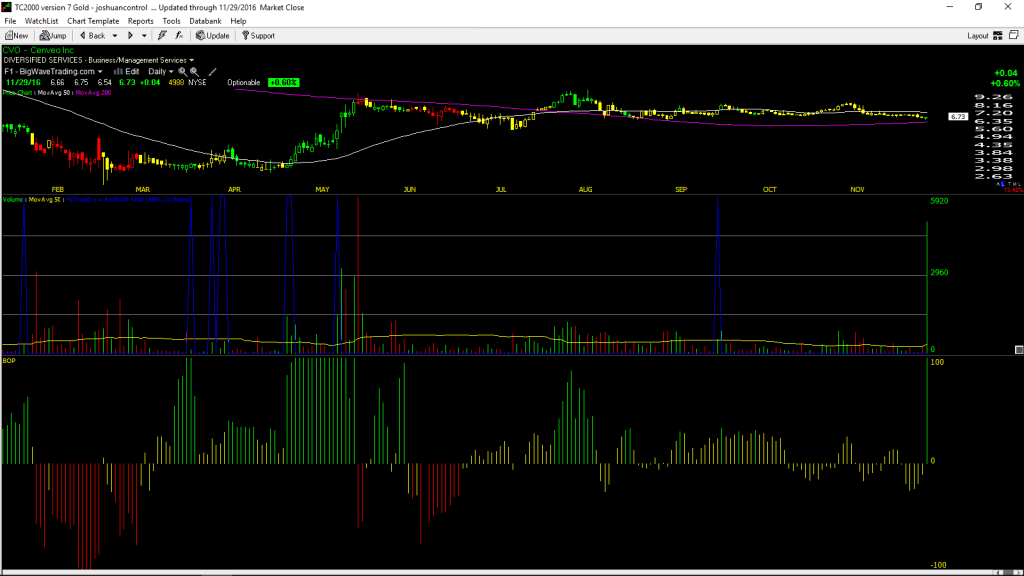Open the Chart Template menu

pos(93,21)
